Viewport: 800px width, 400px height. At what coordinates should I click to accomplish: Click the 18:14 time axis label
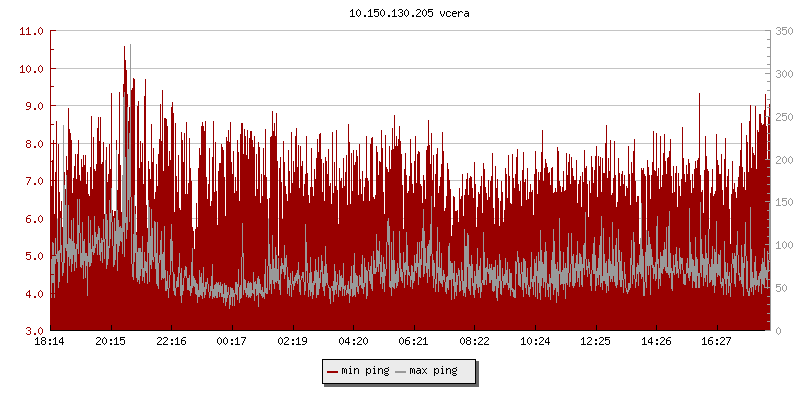pyautogui.click(x=50, y=341)
